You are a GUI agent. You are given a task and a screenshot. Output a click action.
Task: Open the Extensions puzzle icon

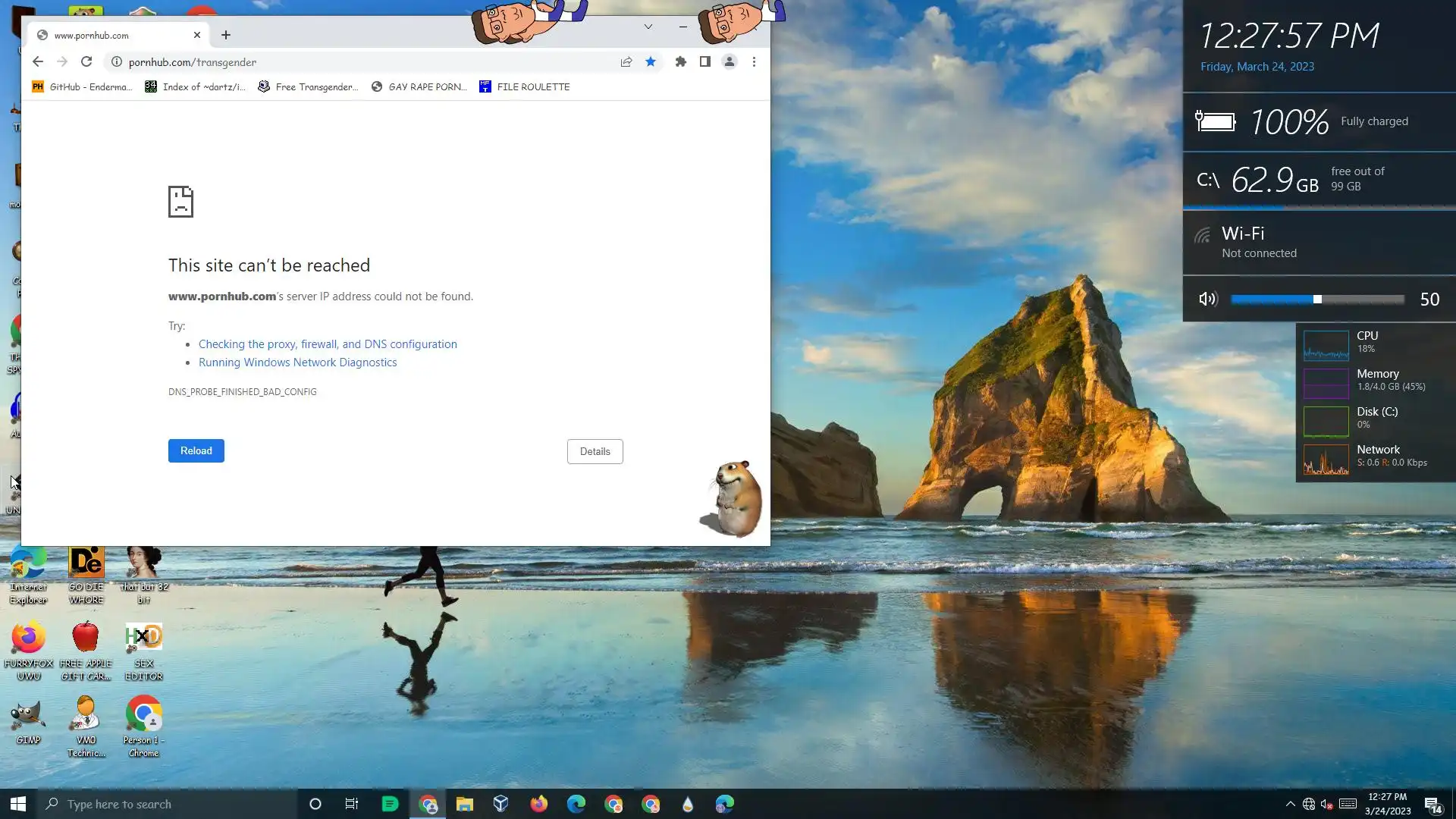pos(681,62)
